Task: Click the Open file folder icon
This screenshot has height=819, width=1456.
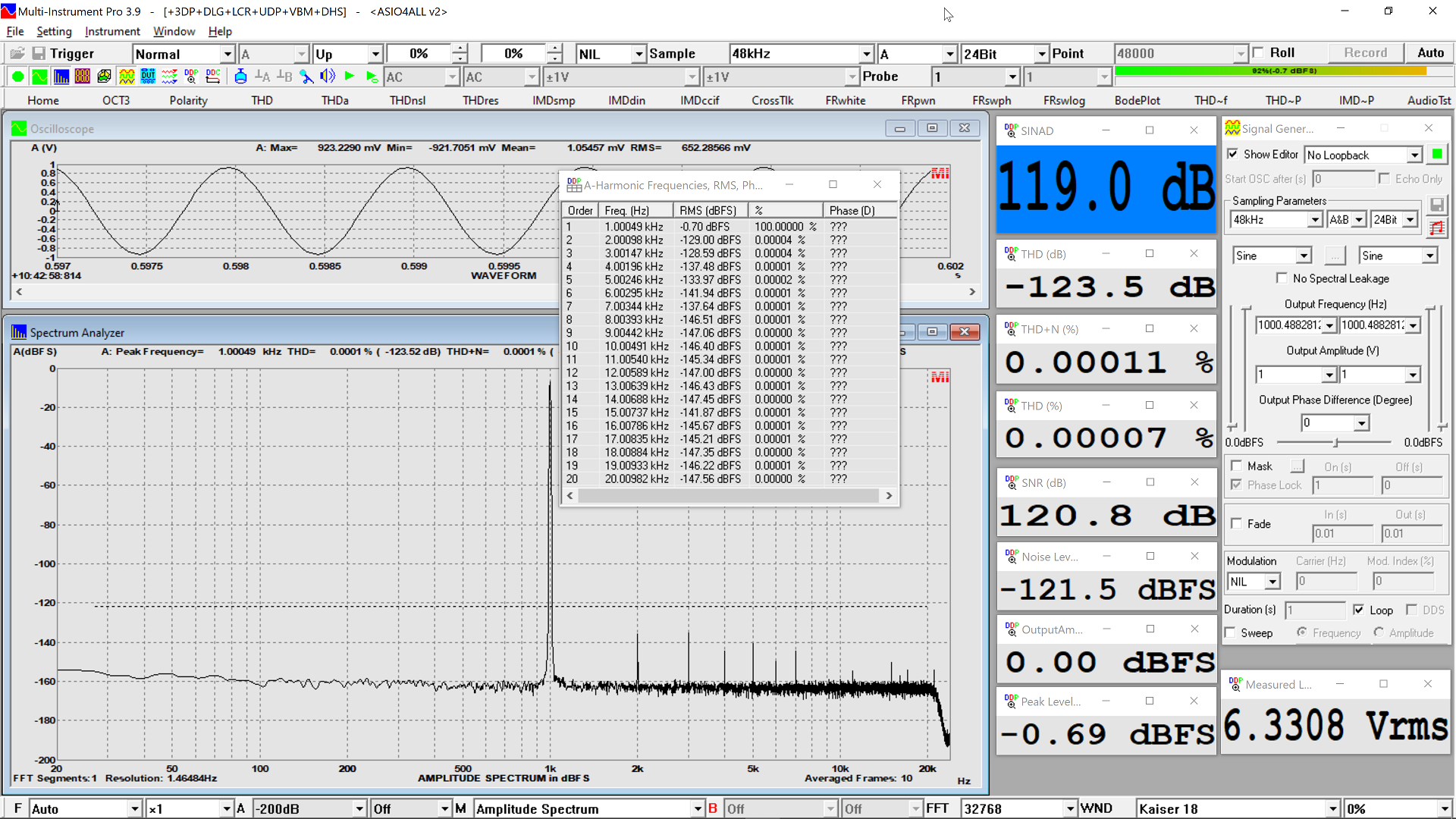Action: pyautogui.click(x=17, y=53)
